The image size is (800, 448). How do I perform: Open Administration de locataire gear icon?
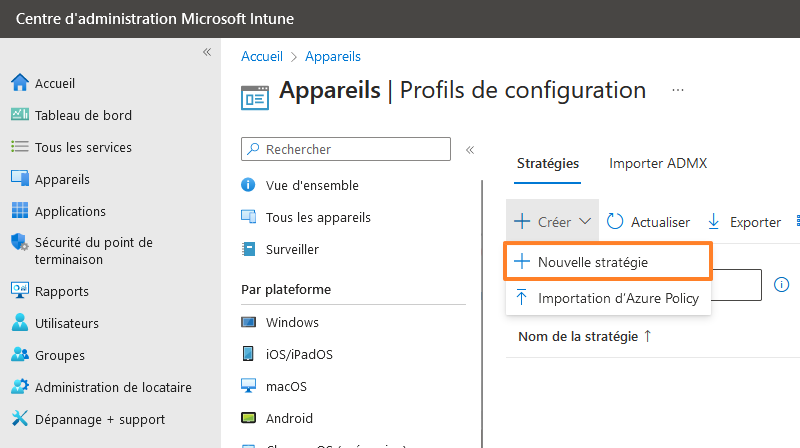[20, 387]
